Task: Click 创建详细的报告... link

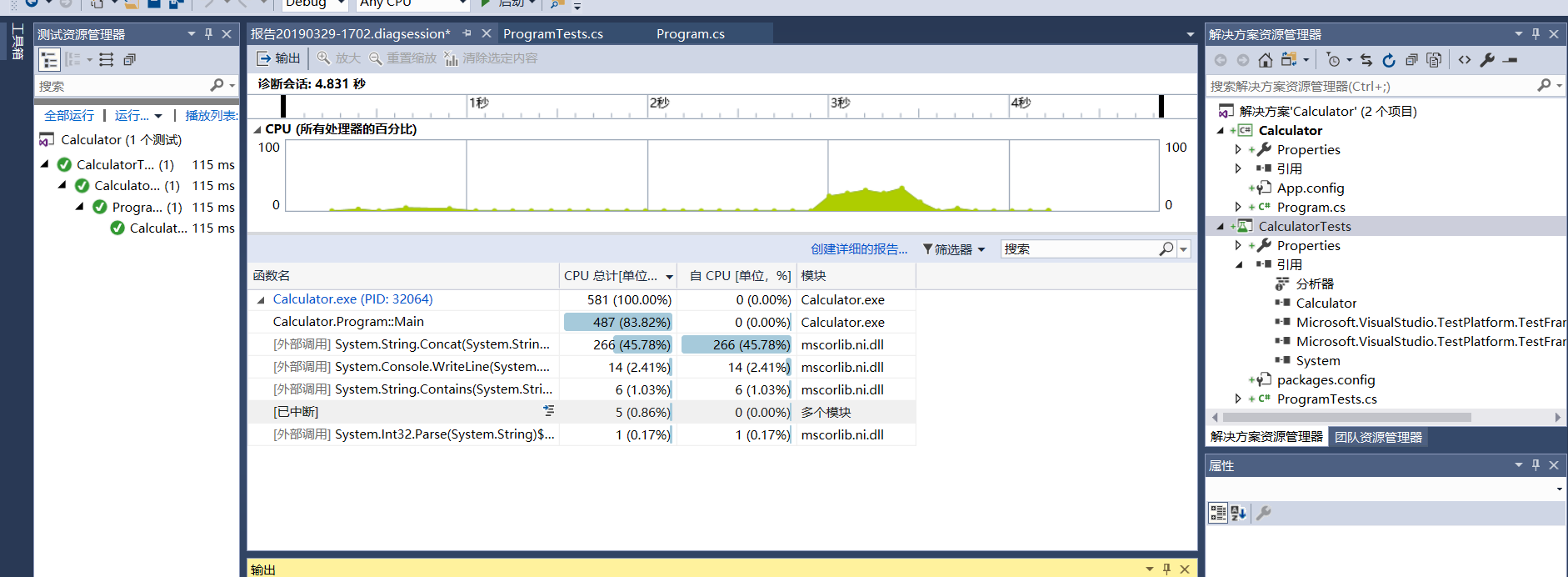Action: pyautogui.click(x=859, y=249)
